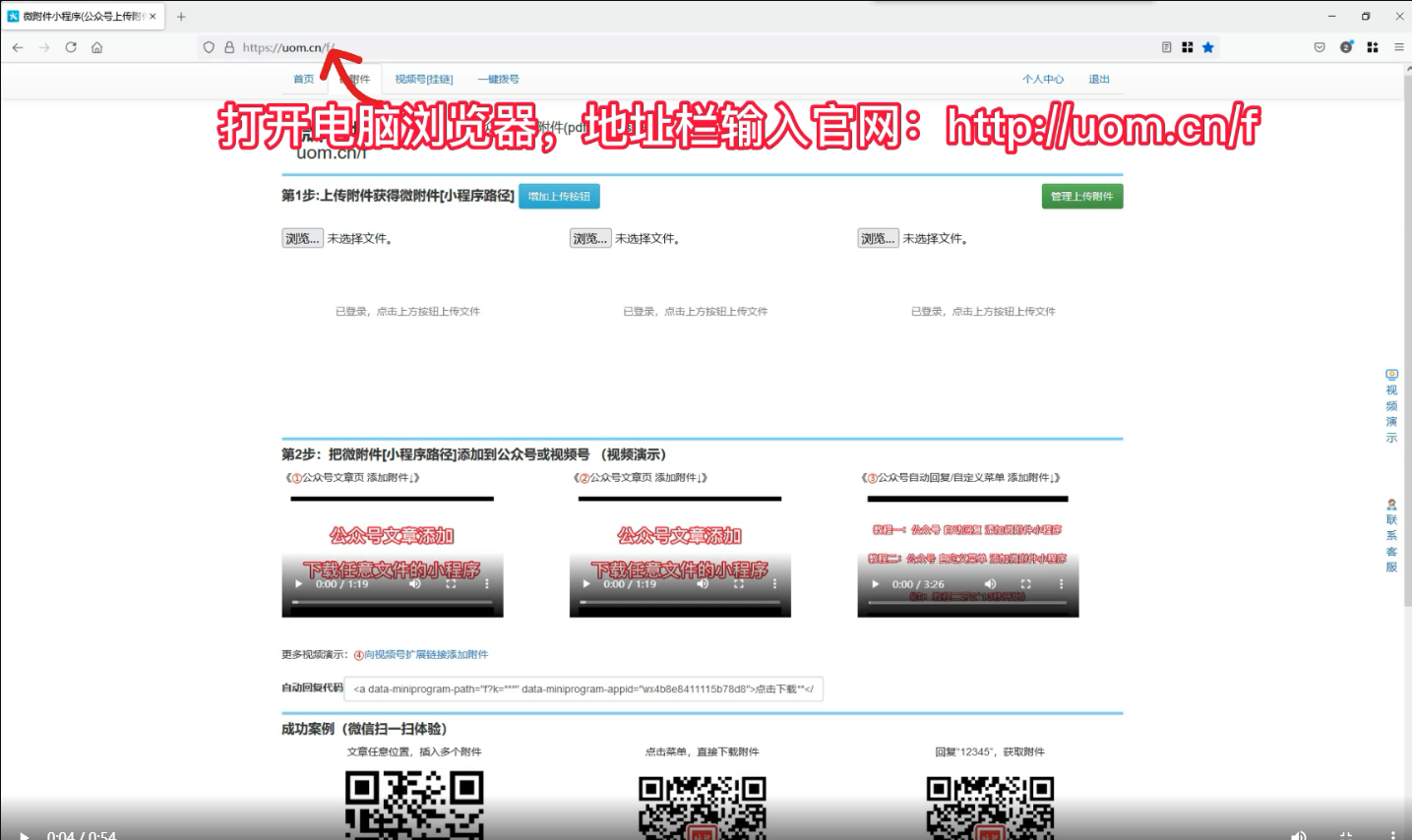1412x840 pixels.
Task: Play the ② 公众号文章页 video
Action: 586,584
